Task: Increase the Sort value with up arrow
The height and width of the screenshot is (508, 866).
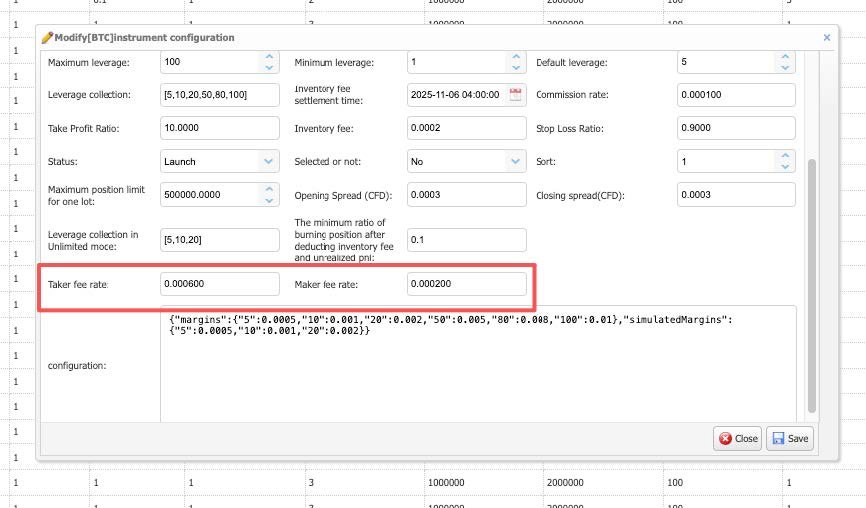Action: (x=785, y=156)
